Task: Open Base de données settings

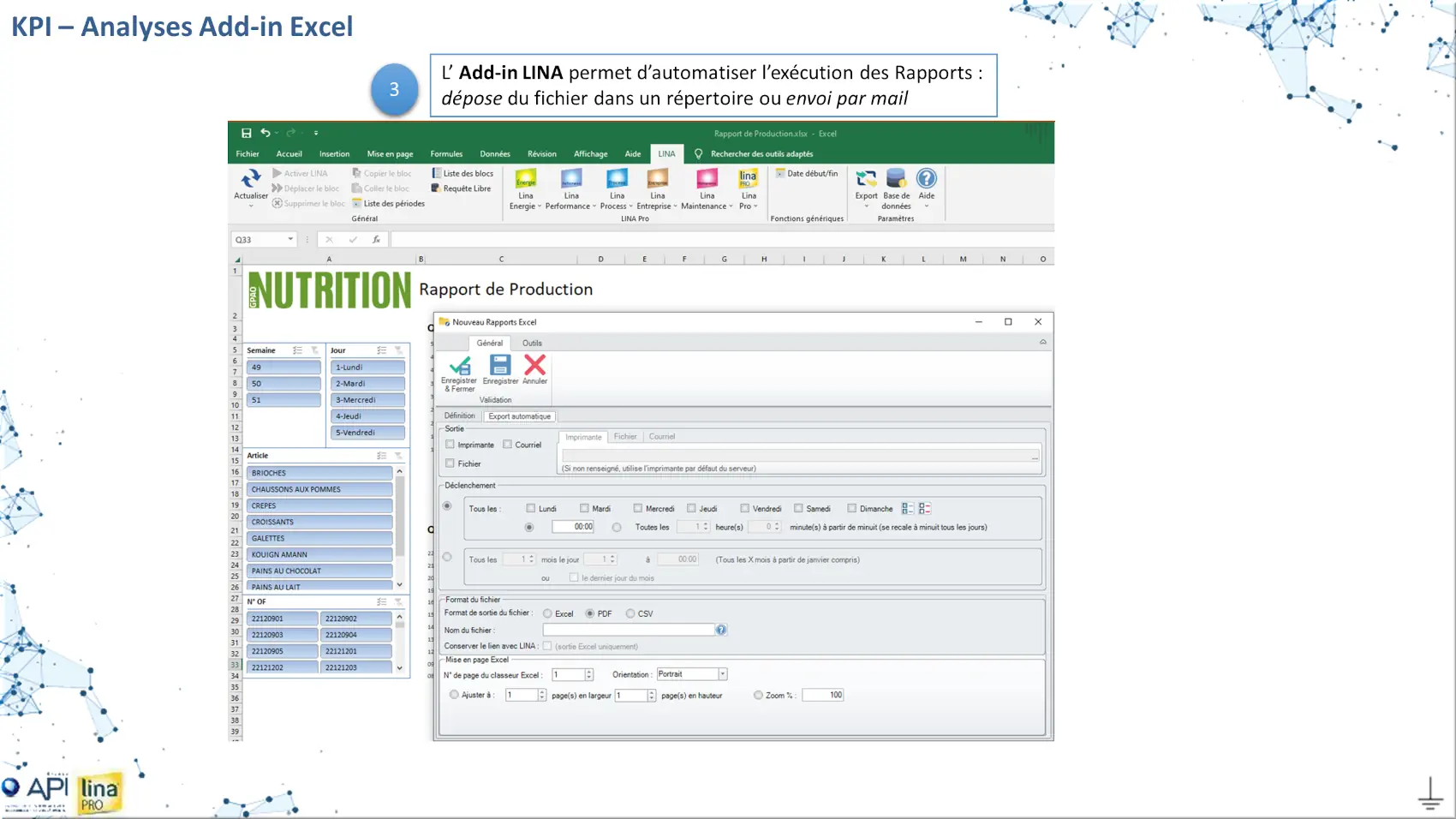Action: pos(896,178)
